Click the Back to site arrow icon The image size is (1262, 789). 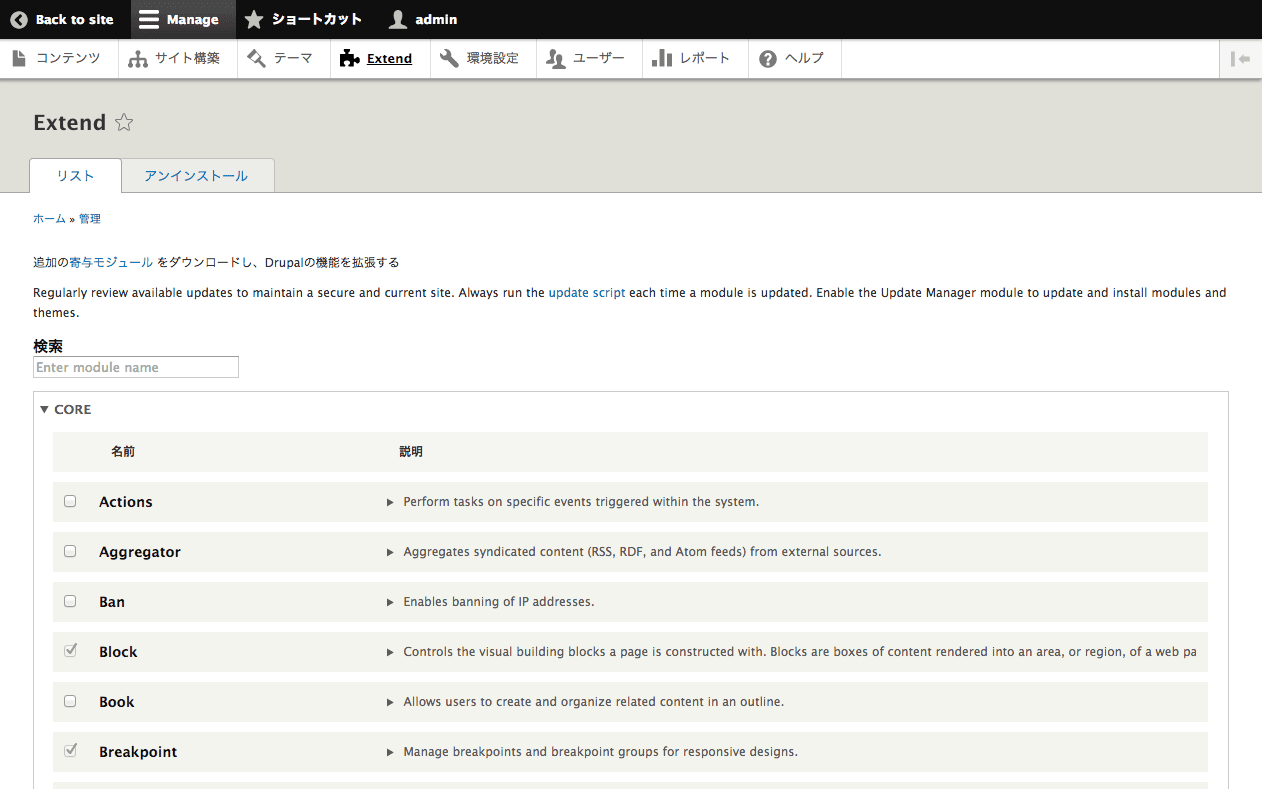[19, 19]
